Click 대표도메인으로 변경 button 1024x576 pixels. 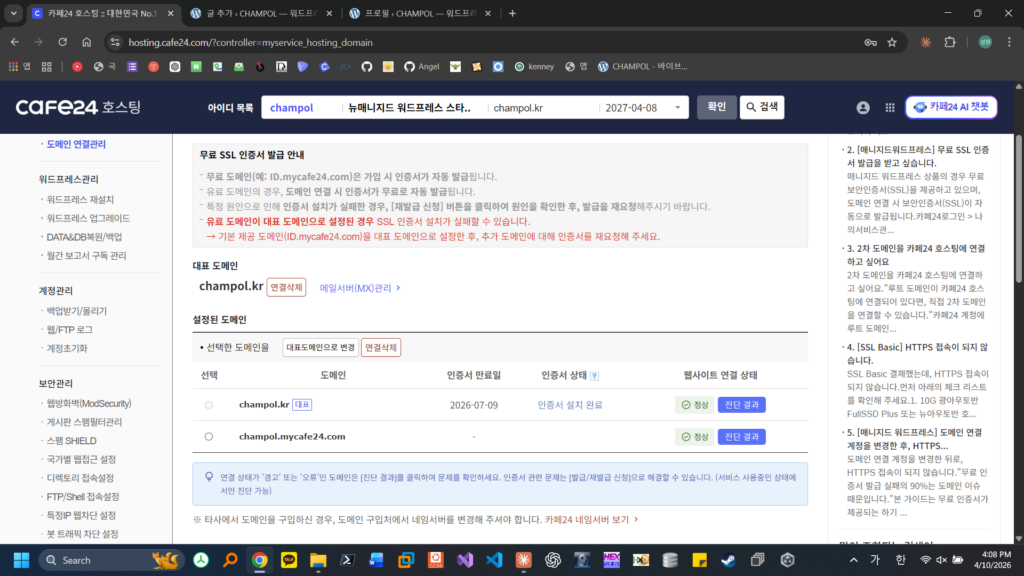[x=320, y=347]
